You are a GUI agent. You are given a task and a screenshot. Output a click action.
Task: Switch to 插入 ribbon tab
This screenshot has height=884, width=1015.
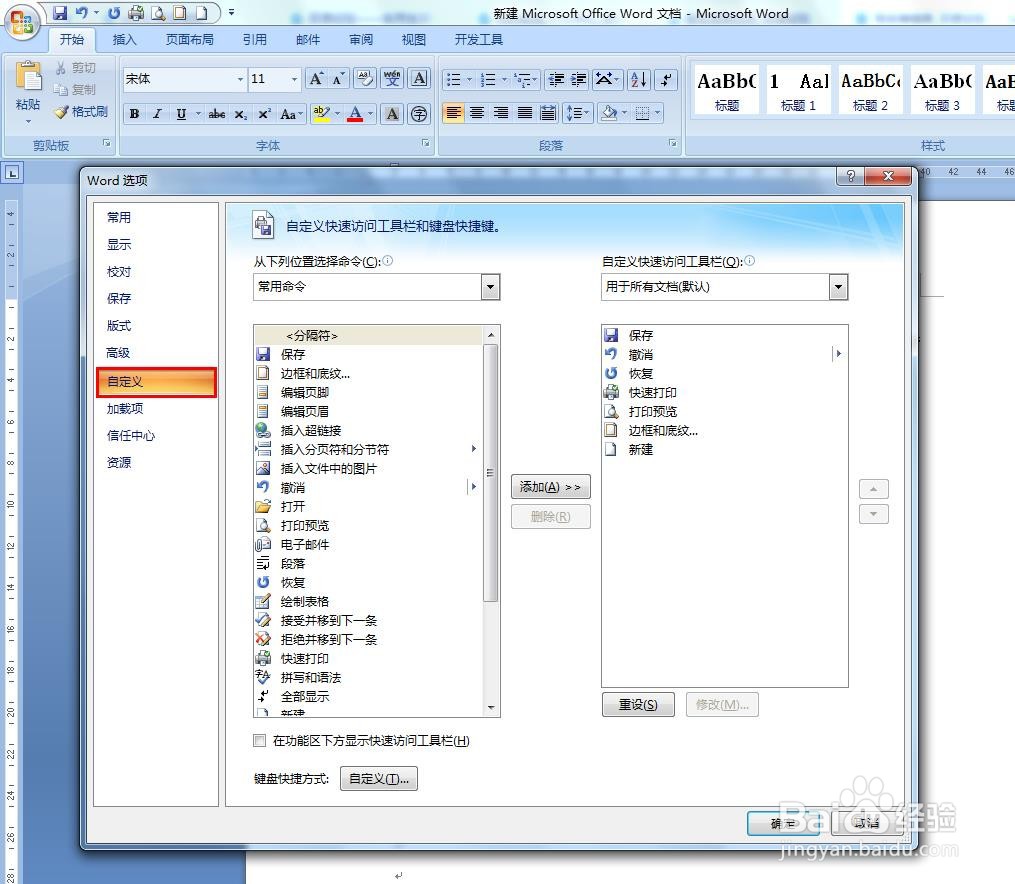click(x=124, y=39)
